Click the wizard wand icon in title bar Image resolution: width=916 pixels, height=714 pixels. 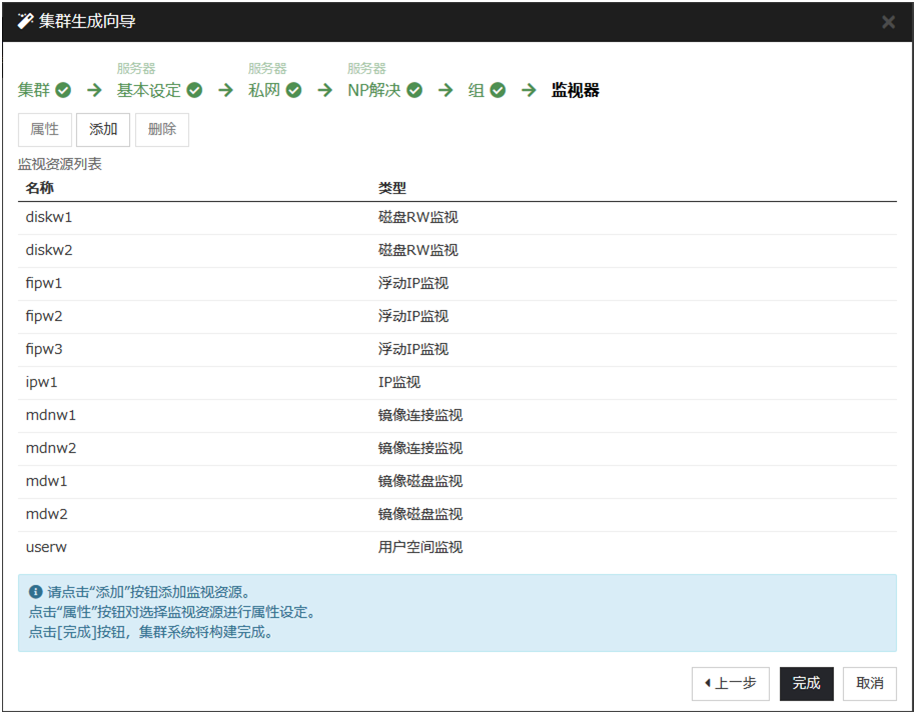point(26,21)
